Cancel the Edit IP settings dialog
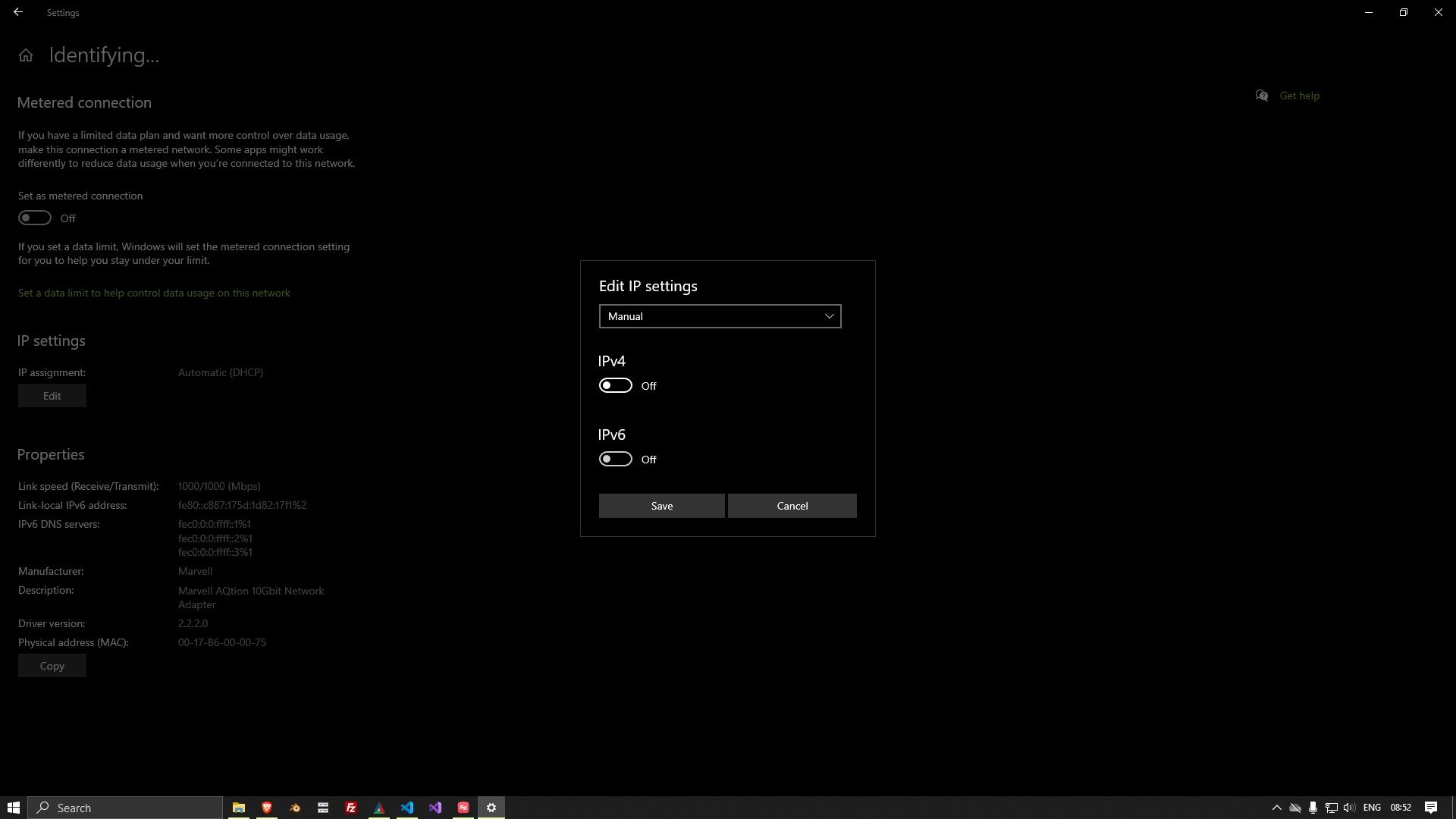The height and width of the screenshot is (819, 1456). [x=792, y=506]
